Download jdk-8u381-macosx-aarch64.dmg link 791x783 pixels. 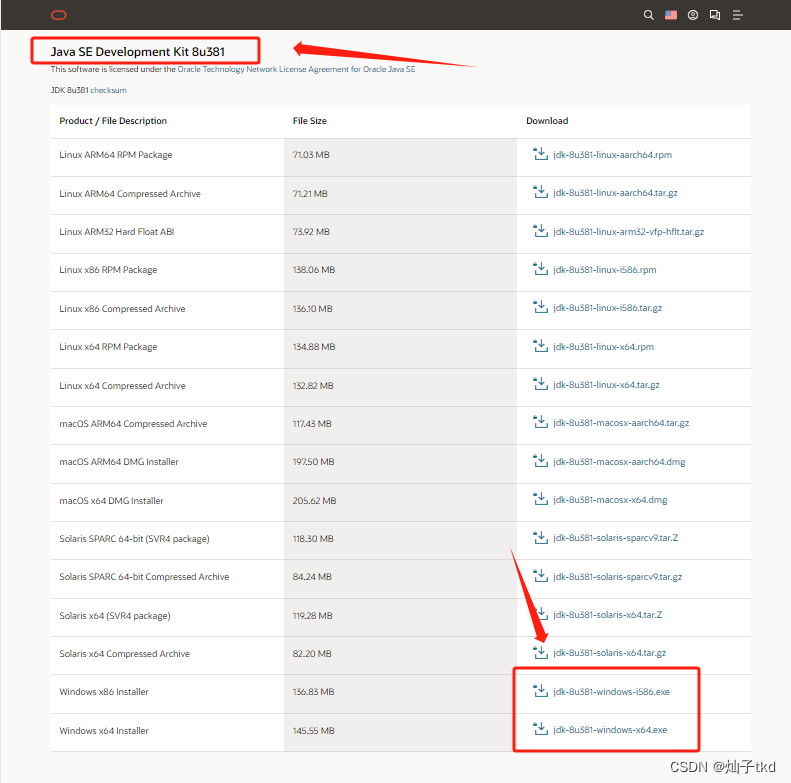[x=619, y=462]
